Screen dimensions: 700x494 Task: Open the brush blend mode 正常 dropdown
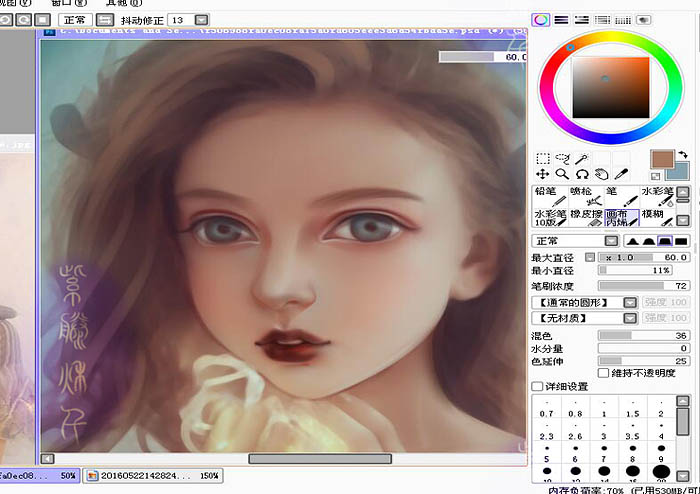575,241
